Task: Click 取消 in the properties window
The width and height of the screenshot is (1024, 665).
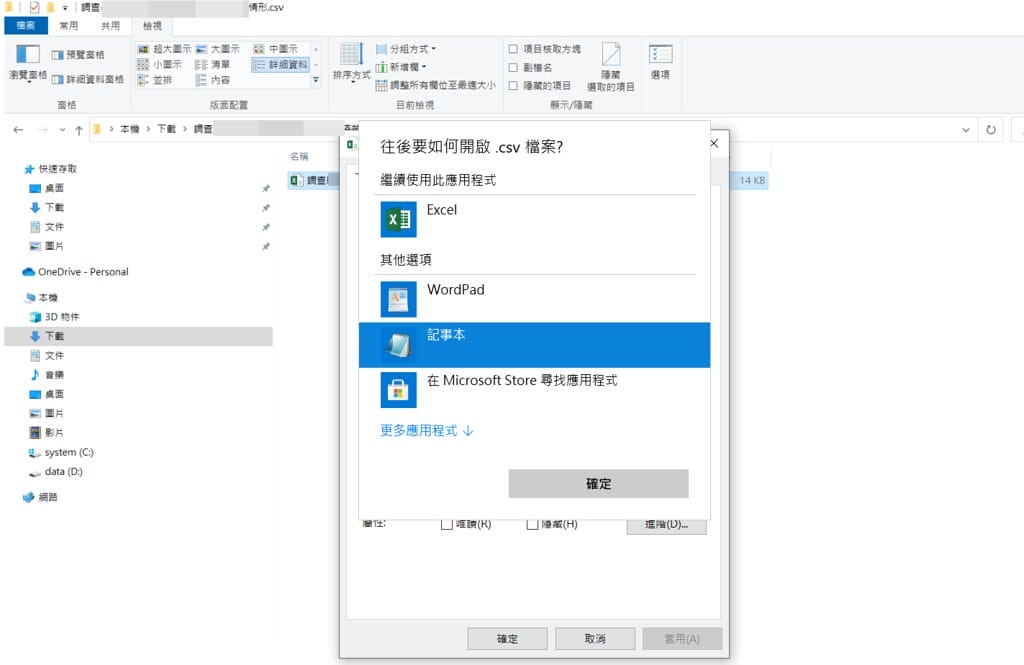Action: pyautogui.click(x=595, y=638)
